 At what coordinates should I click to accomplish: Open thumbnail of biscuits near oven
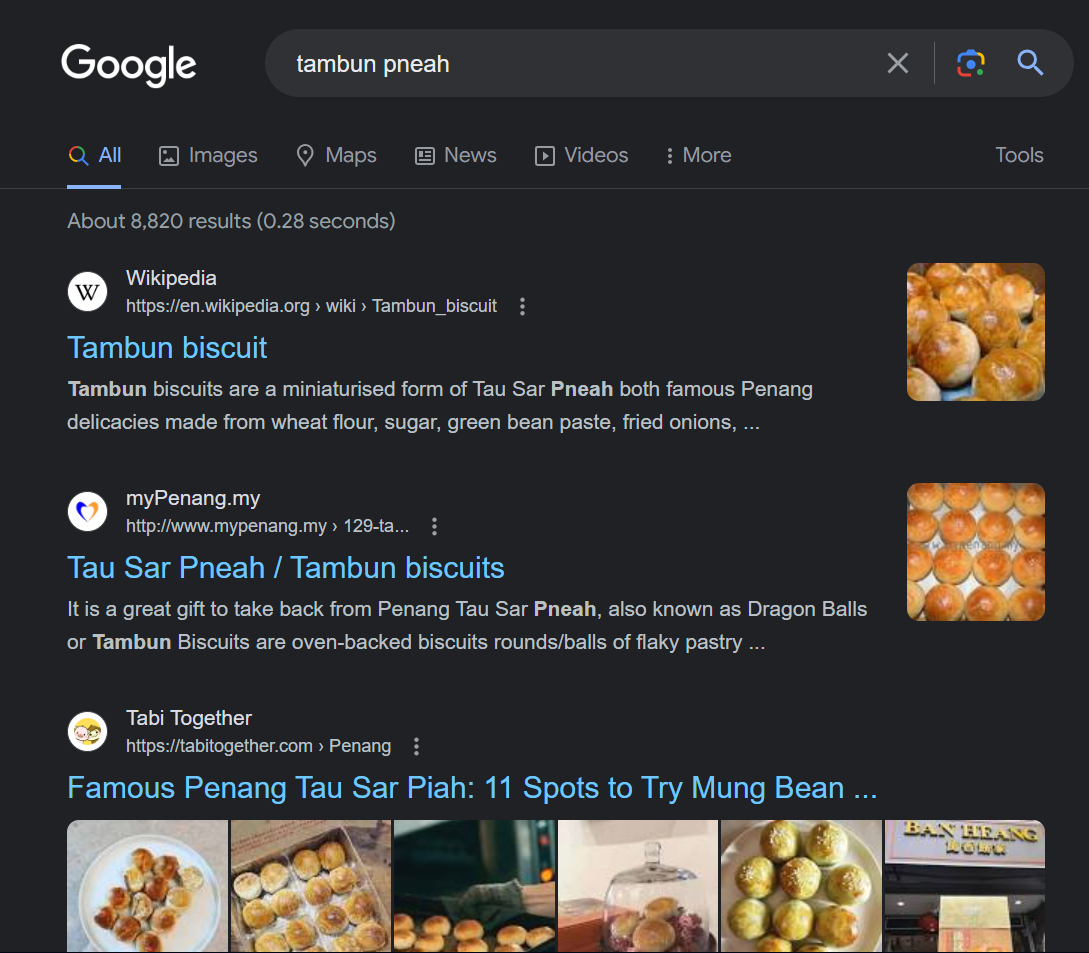click(x=474, y=886)
